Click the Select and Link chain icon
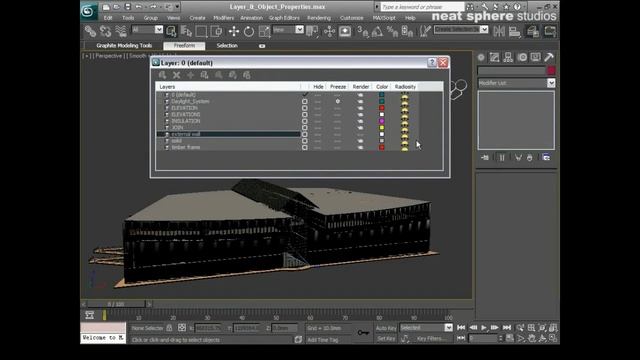Image resolution: width=640 pixels, height=360 pixels. pos(90,31)
